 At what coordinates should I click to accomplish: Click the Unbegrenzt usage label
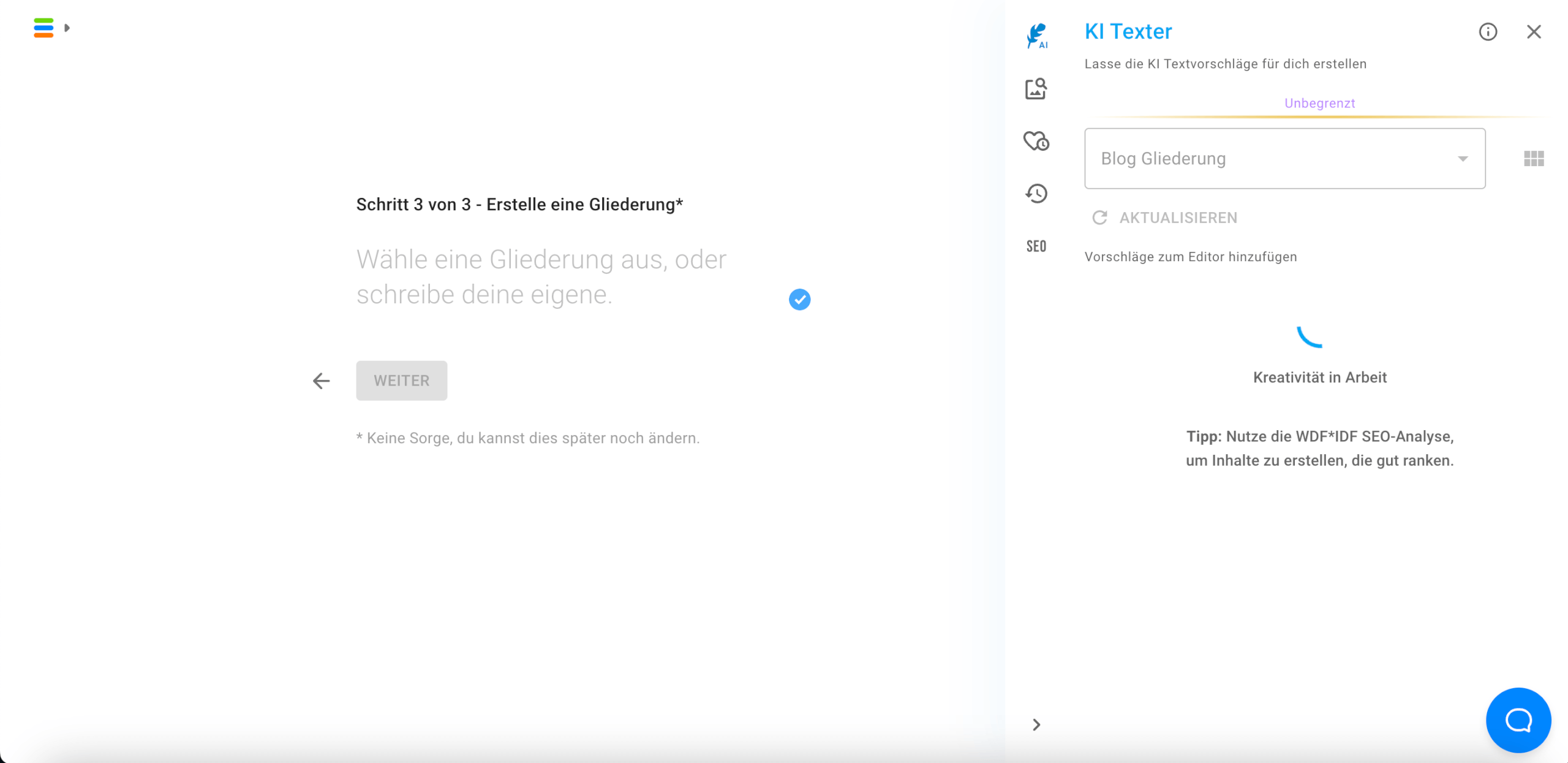[x=1319, y=103]
